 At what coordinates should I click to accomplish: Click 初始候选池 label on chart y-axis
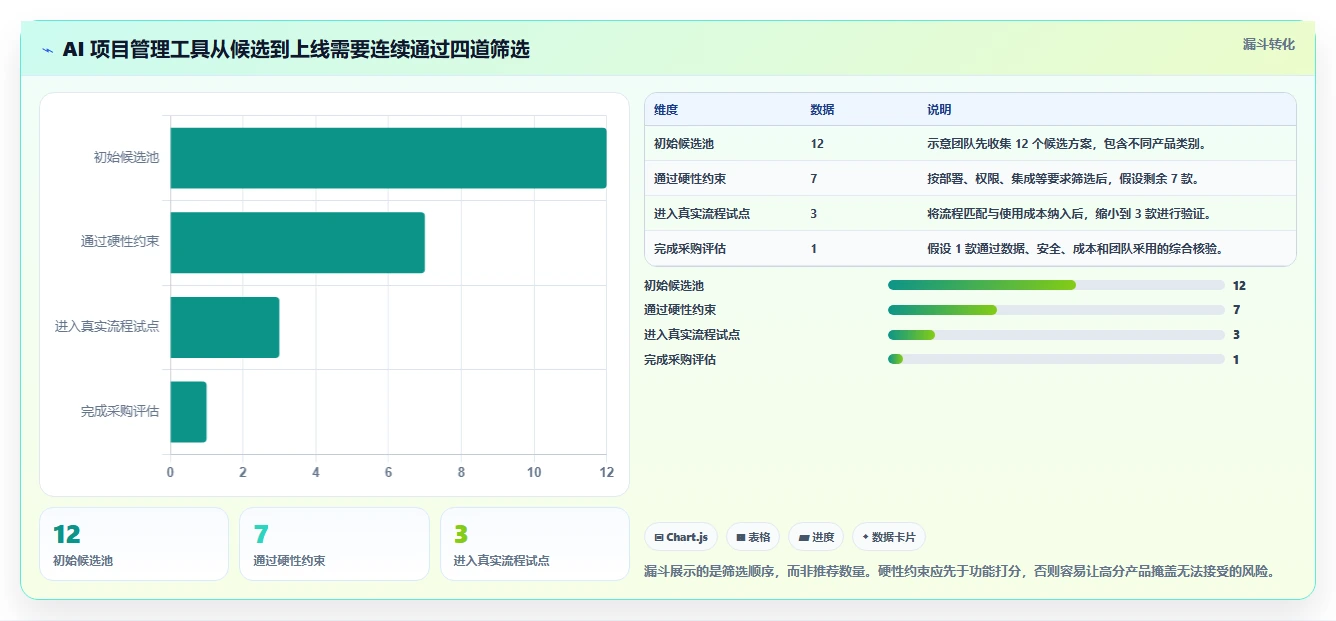pyautogui.click(x=126, y=158)
